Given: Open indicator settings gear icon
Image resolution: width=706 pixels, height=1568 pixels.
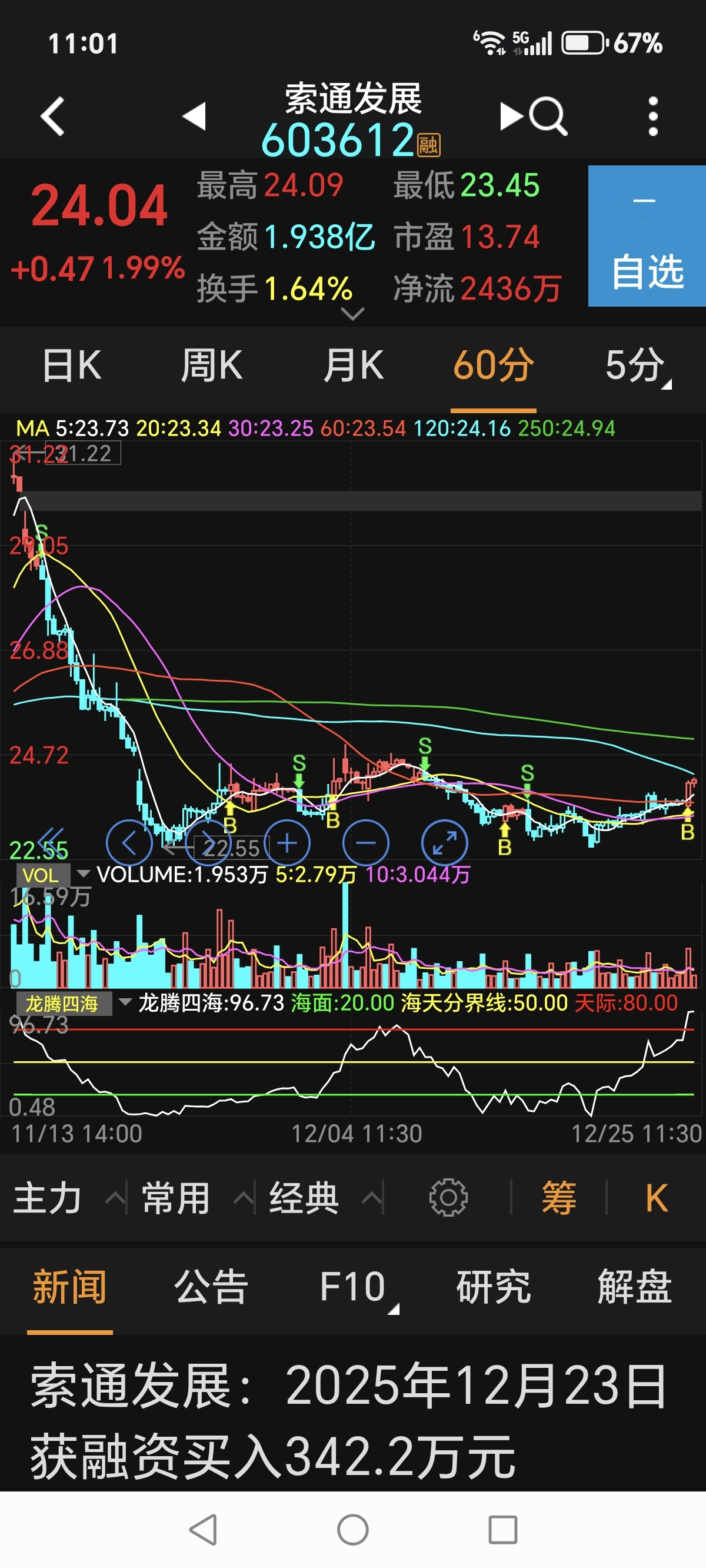Looking at the screenshot, I should point(448,1197).
